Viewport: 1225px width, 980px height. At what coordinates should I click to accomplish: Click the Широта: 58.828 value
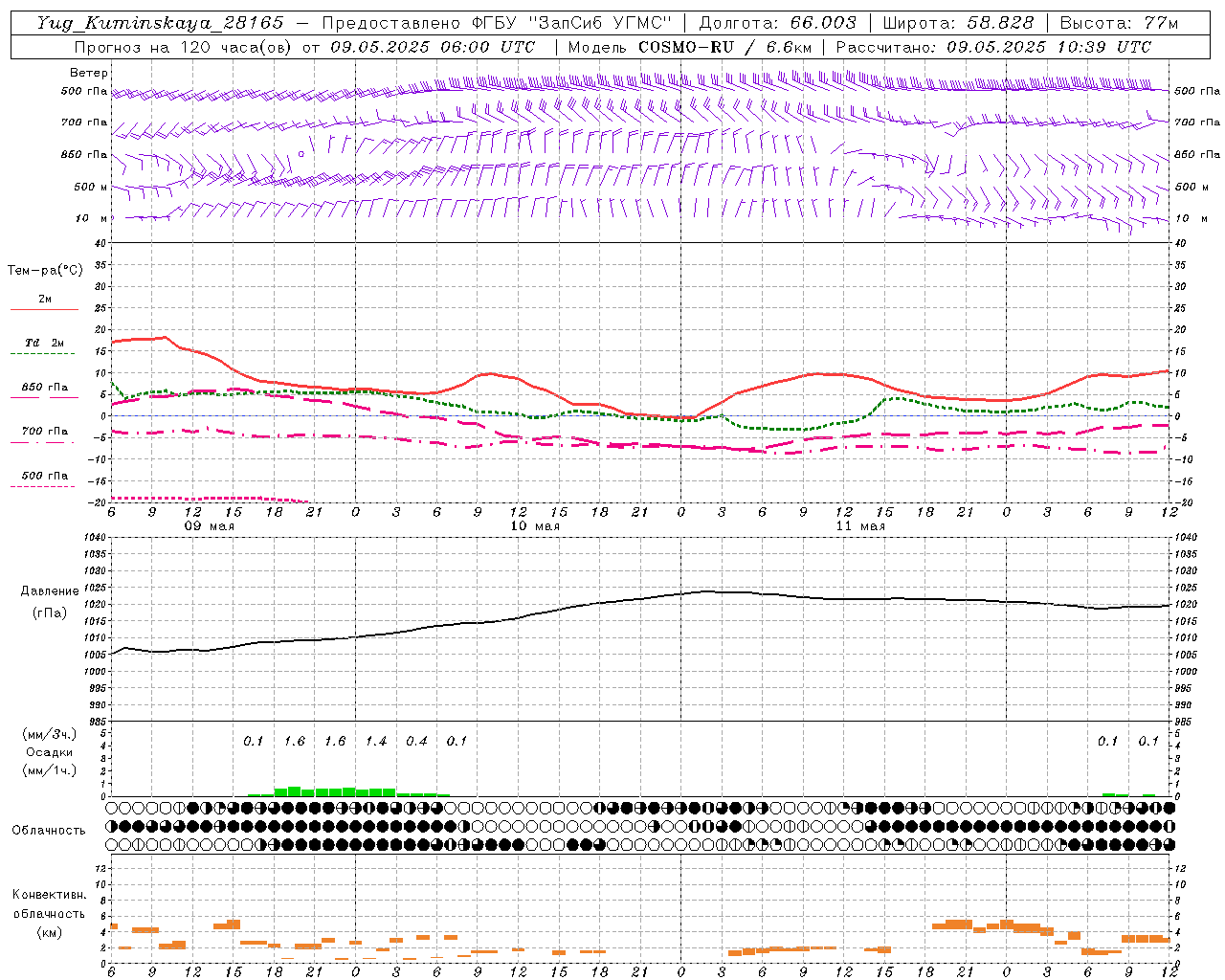coord(958,23)
